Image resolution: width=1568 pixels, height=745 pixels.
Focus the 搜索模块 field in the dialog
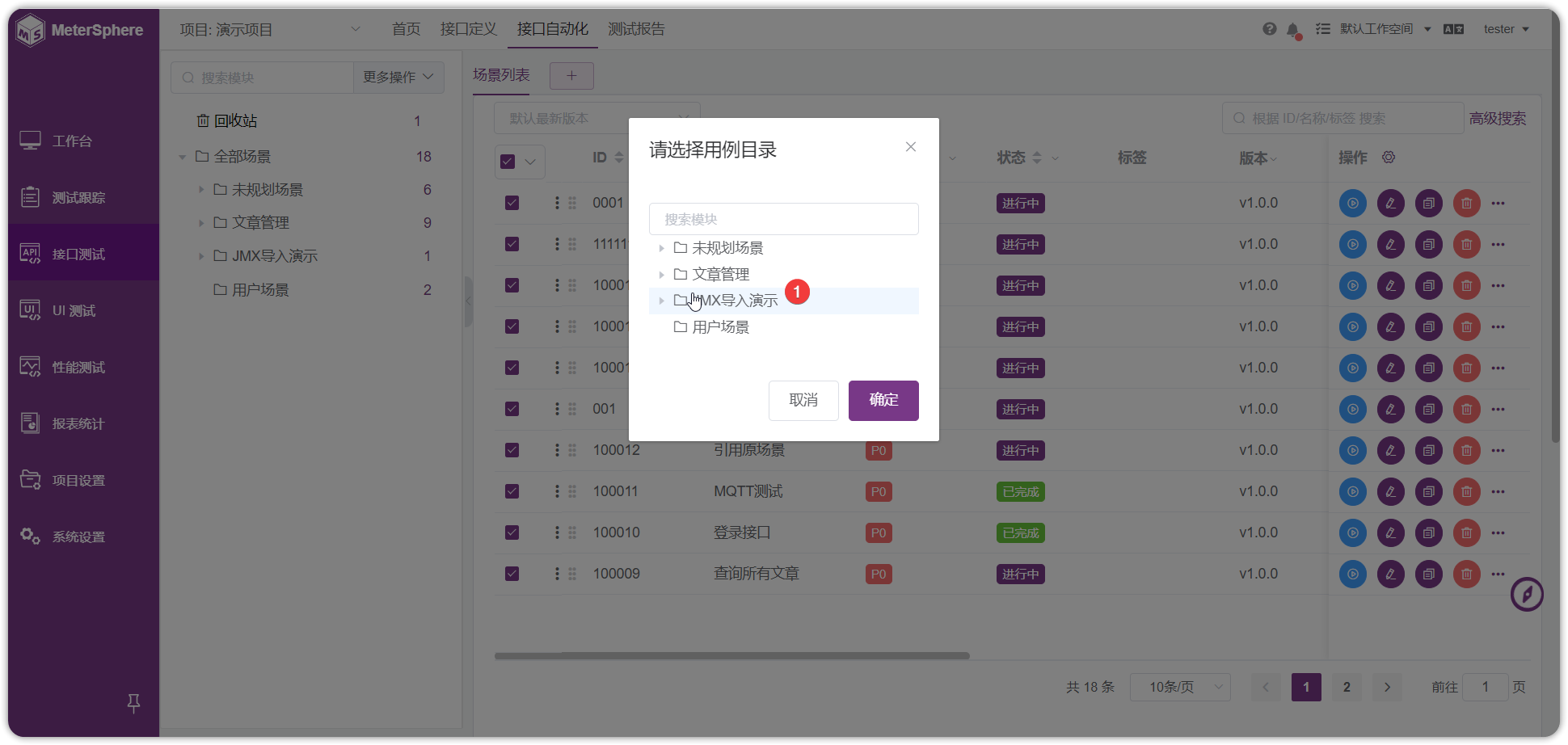point(783,219)
